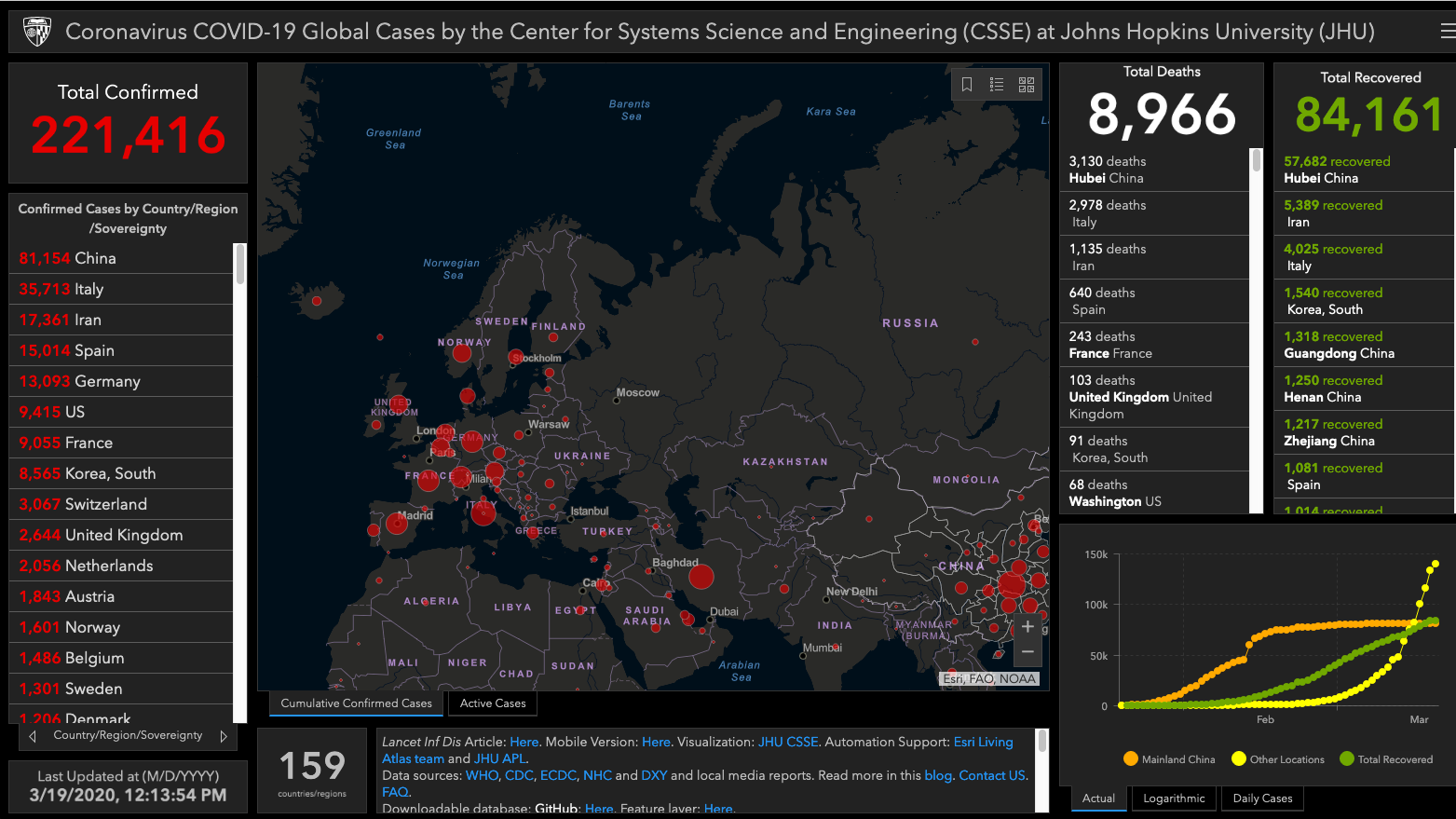This screenshot has width=1456, height=819.
Task: Open the FAQ link
Action: (395, 791)
